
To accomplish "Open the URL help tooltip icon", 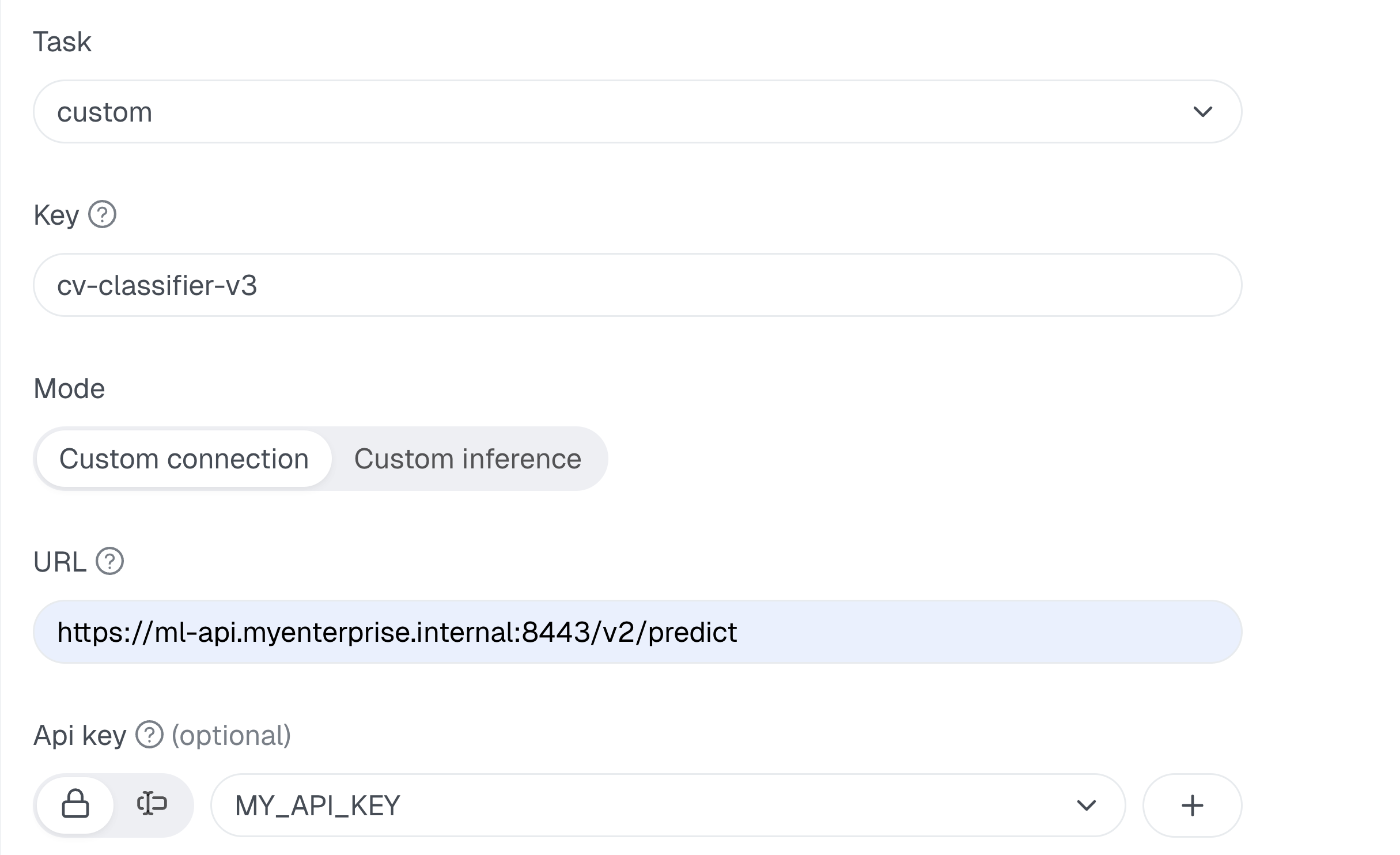I will point(109,561).
